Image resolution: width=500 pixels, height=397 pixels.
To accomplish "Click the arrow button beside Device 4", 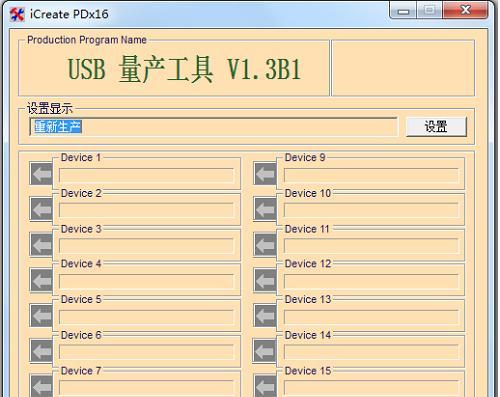I will [x=41, y=280].
